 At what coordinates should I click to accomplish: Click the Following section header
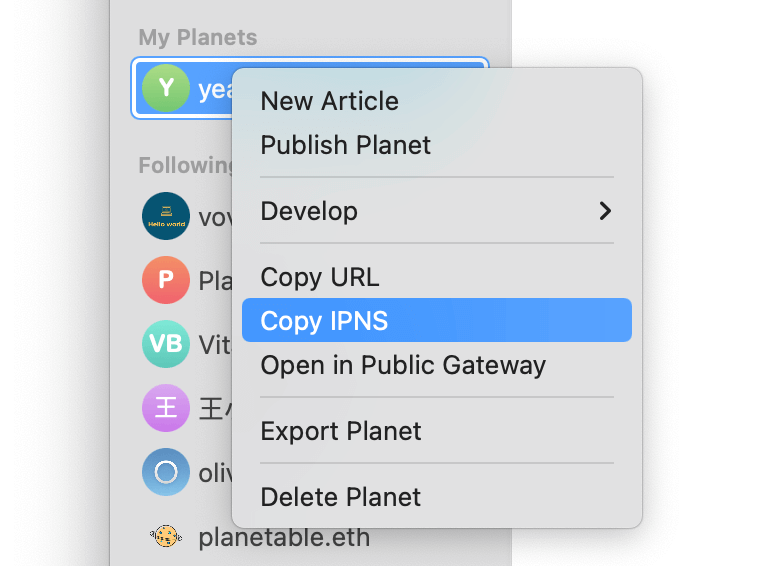(x=186, y=165)
